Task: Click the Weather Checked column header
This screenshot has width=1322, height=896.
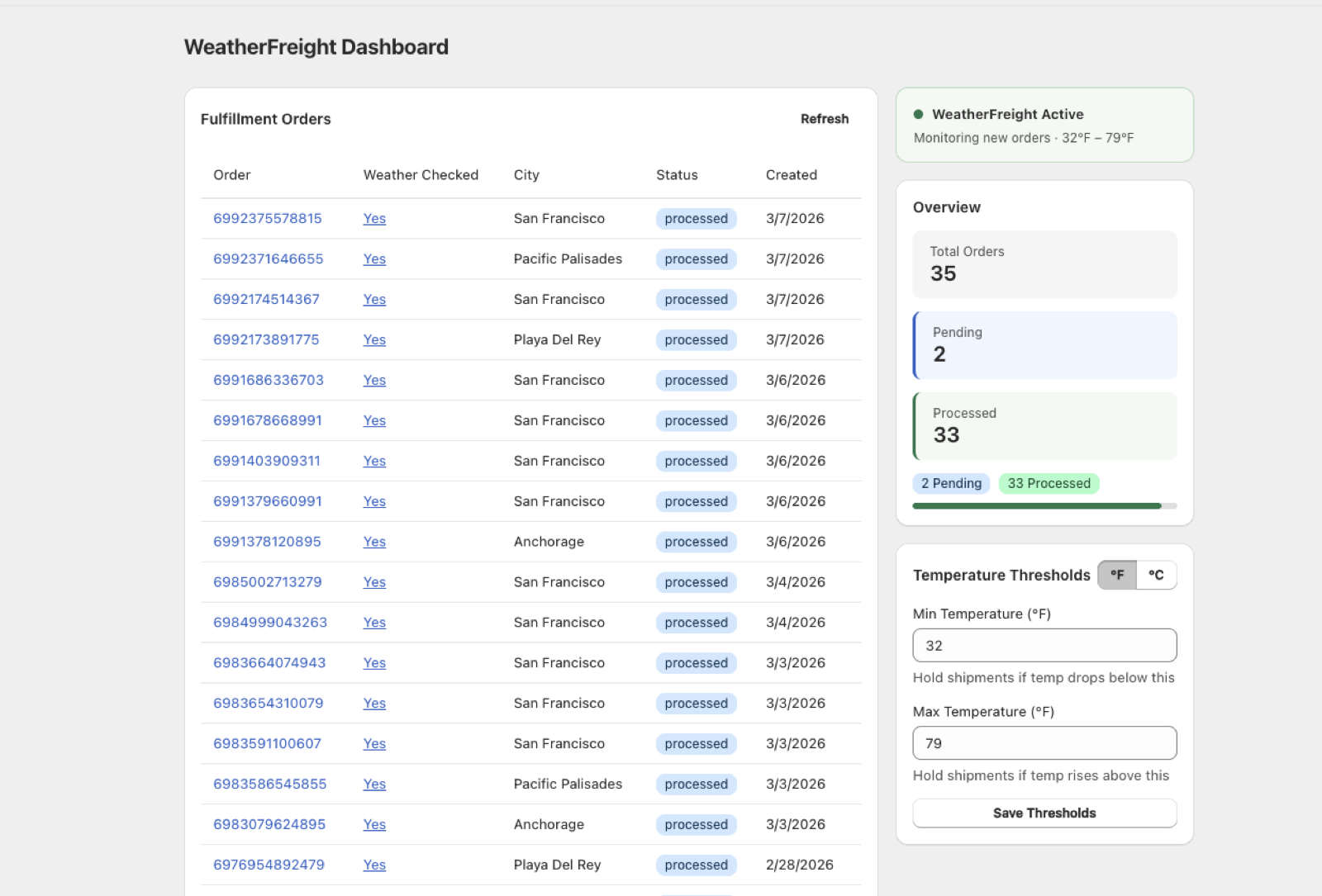Action: (x=421, y=174)
